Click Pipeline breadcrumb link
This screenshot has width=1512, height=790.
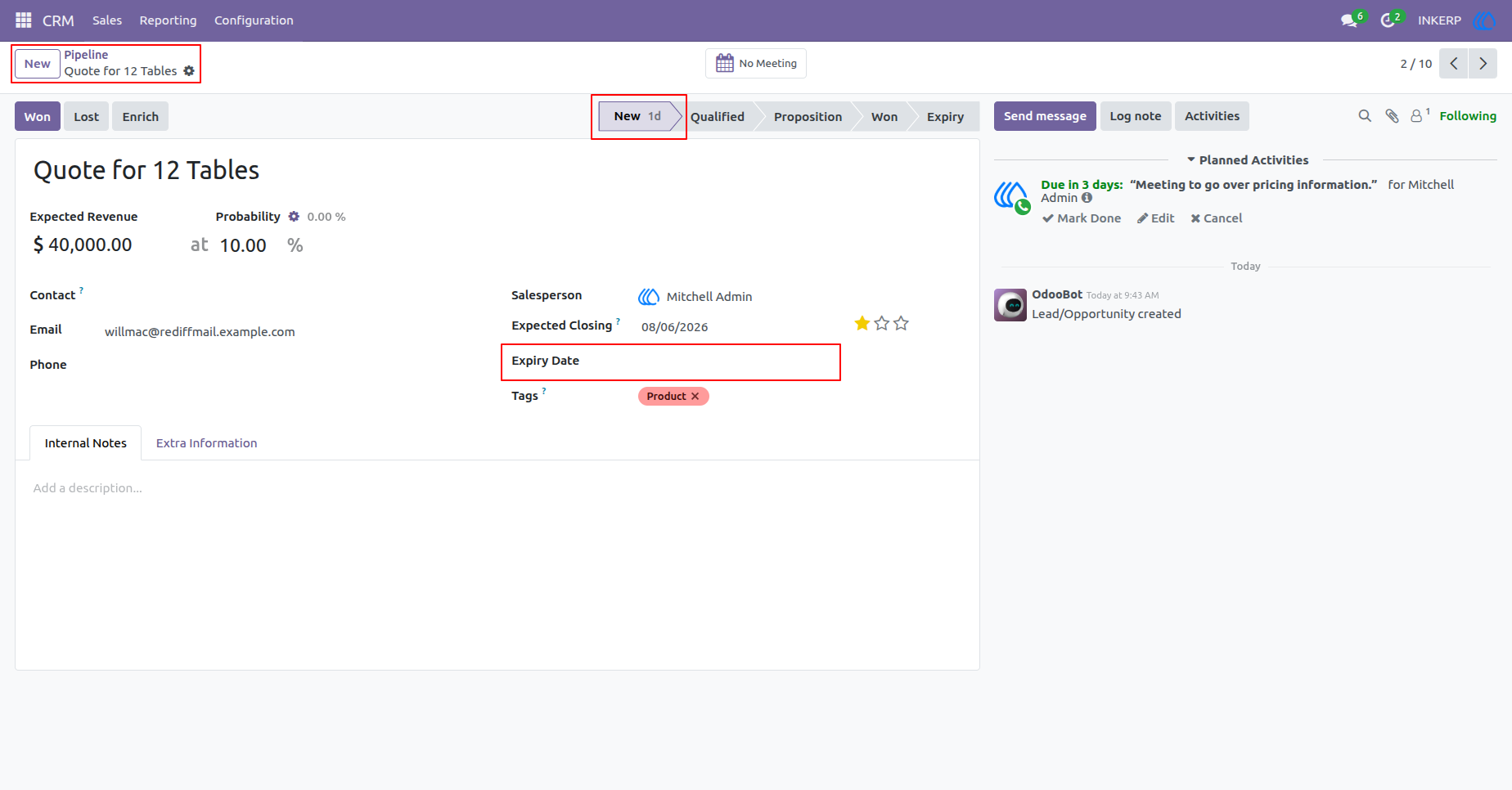pos(86,55)
